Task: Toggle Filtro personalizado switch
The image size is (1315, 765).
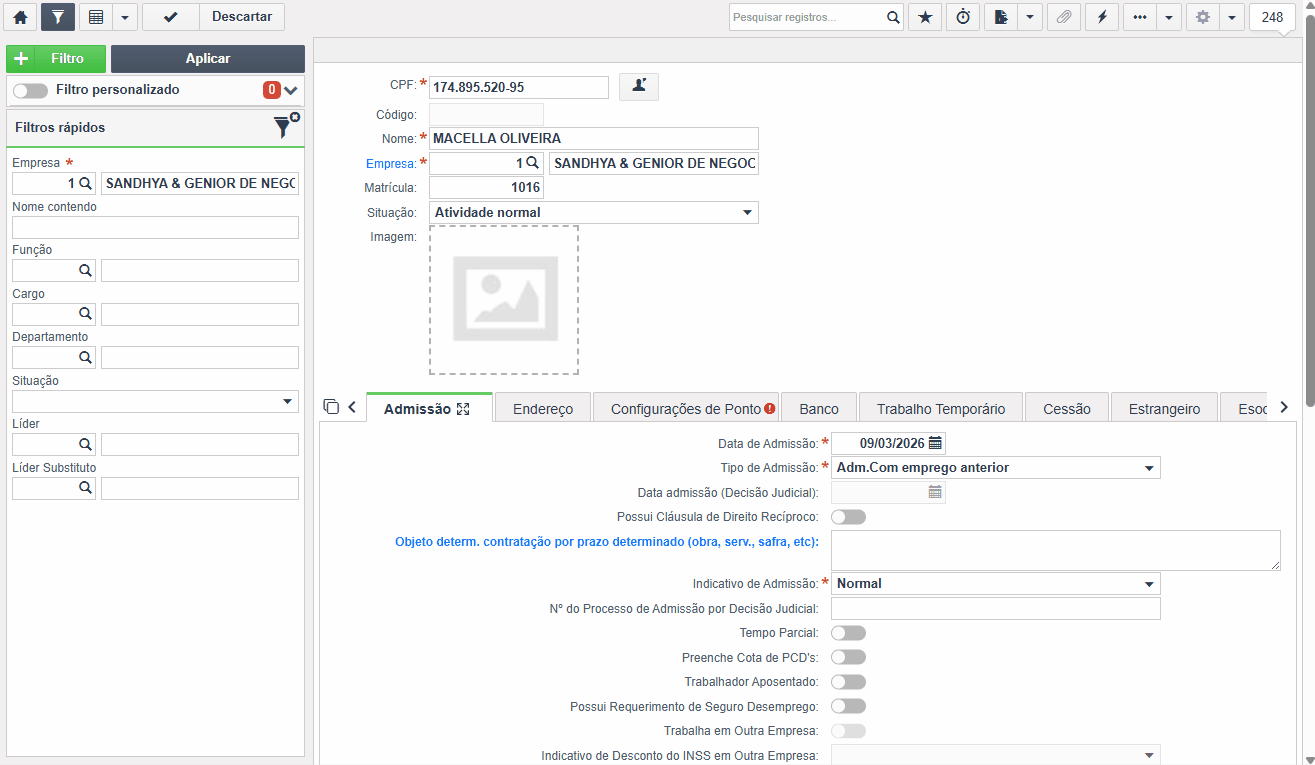Action: 30,90
